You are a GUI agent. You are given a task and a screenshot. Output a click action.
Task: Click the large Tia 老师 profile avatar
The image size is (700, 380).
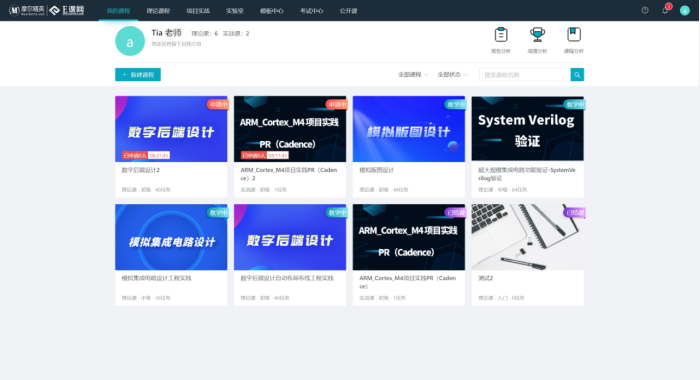[x=130, y=41]
